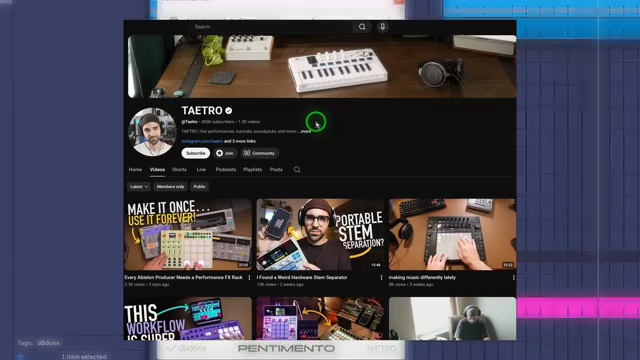The width and height of the screenshot is (640, 360).
Task: Activate voice search microphone icon
Action: (382, 27)
